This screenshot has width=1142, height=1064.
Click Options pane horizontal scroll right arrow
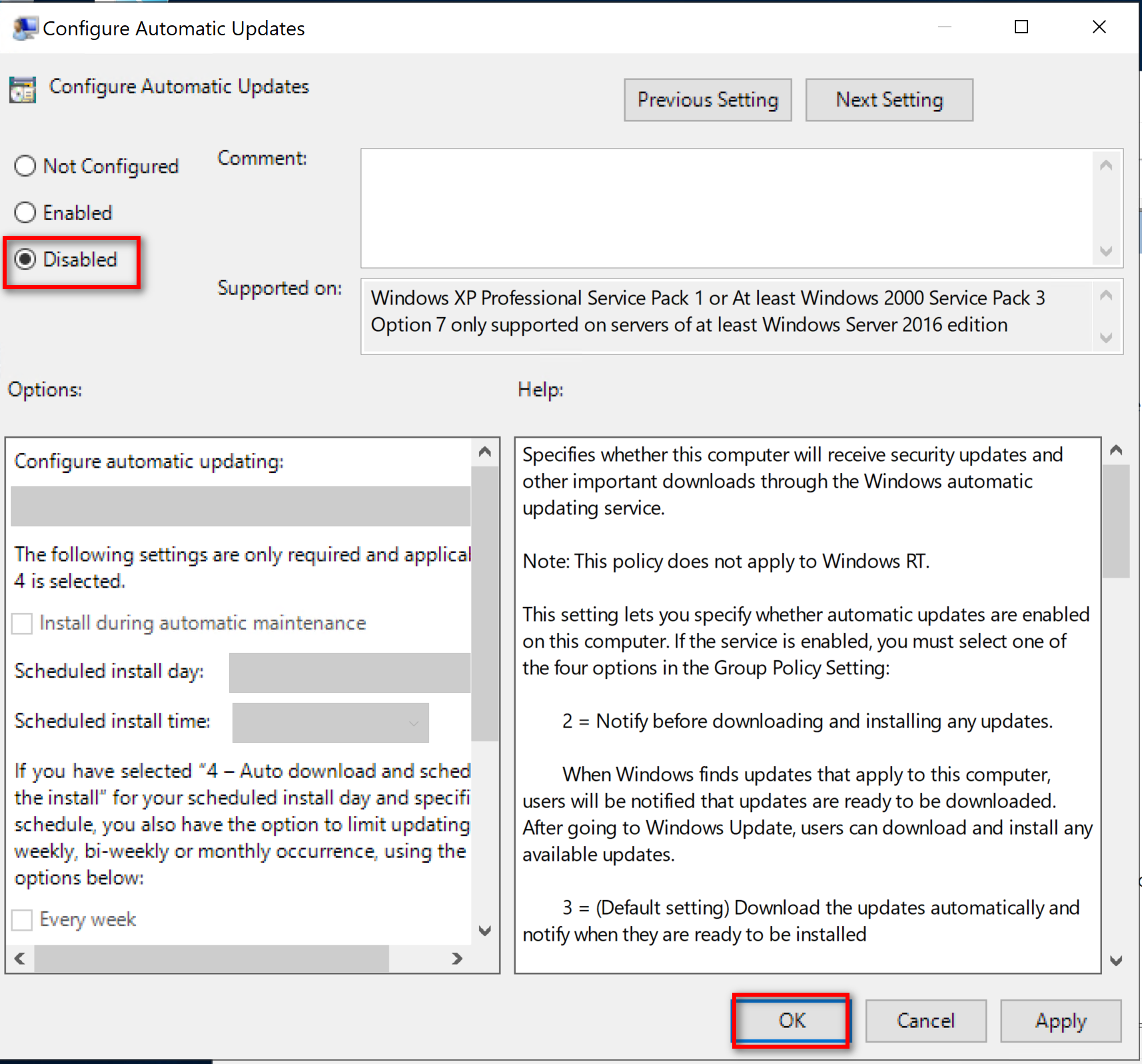457,958
